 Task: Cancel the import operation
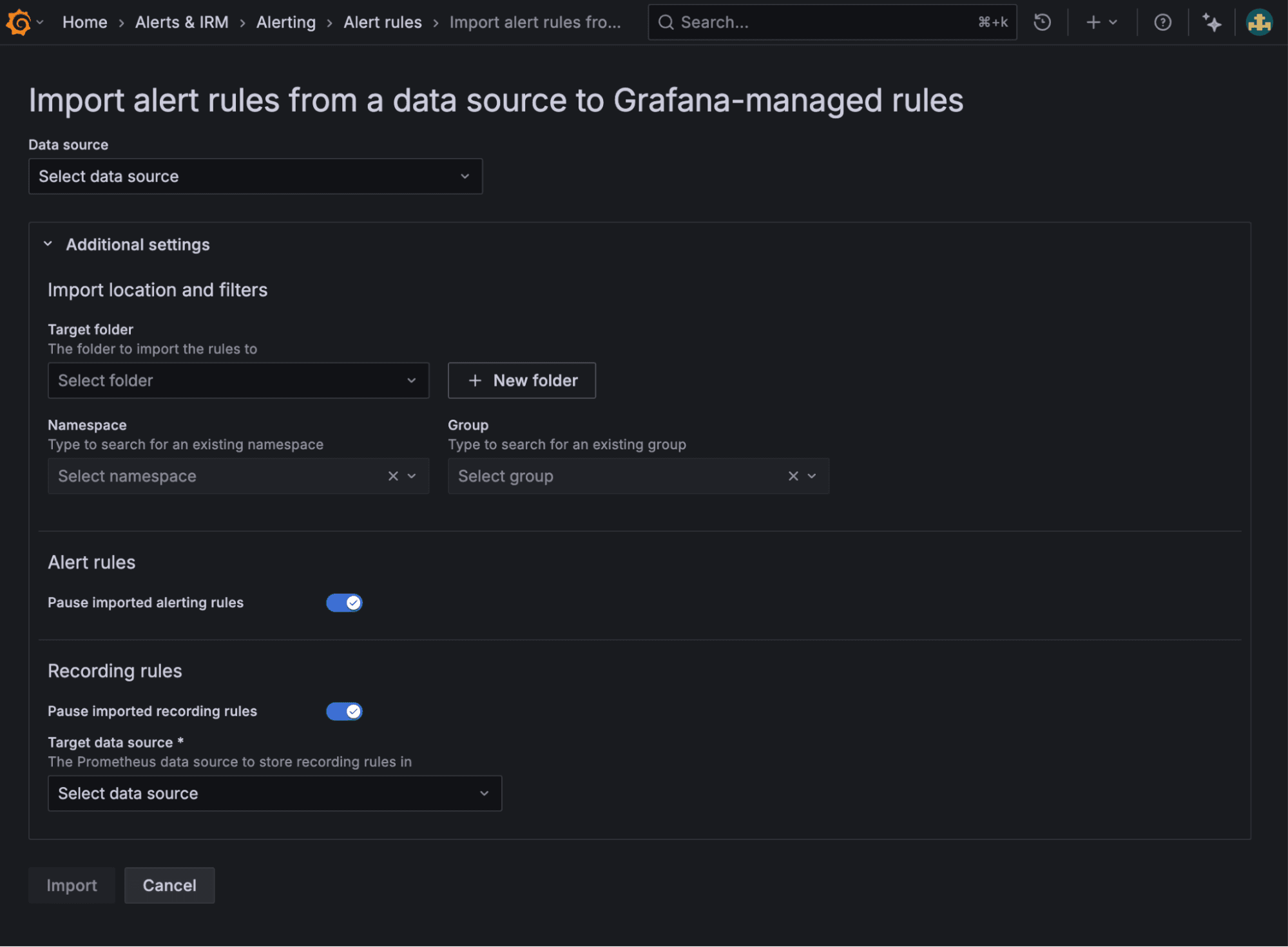[x=169, y=885]
